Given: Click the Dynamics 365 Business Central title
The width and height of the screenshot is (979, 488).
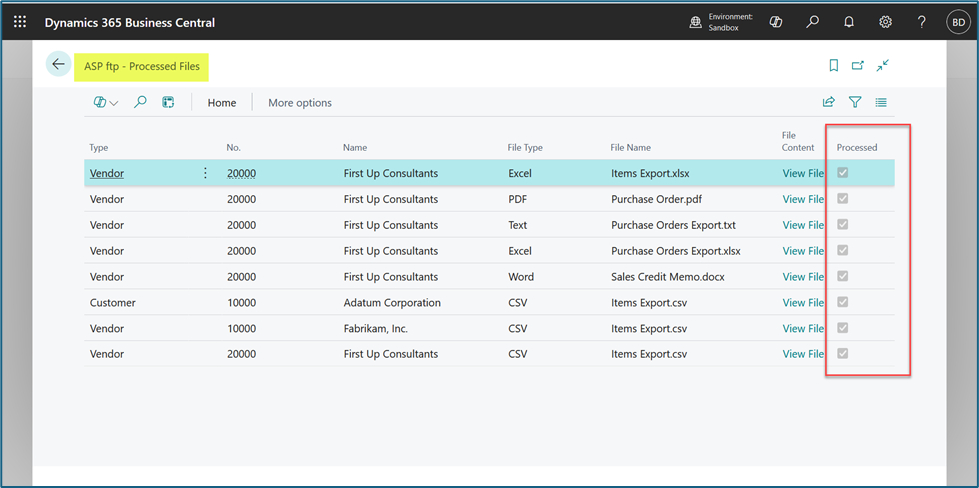Looking at the screenshot, I should 130,22.
